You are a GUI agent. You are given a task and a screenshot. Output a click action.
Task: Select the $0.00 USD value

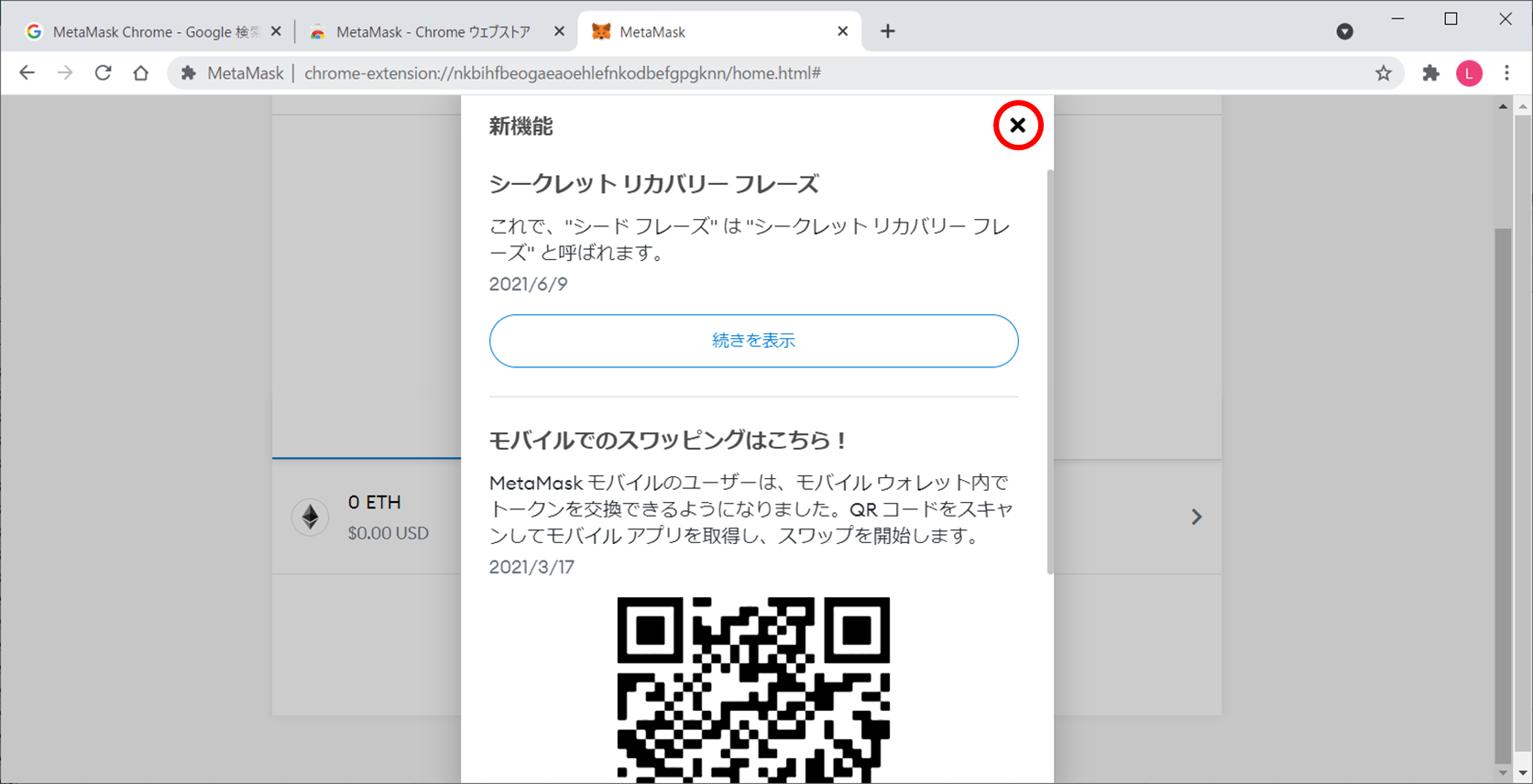(388, 533)
